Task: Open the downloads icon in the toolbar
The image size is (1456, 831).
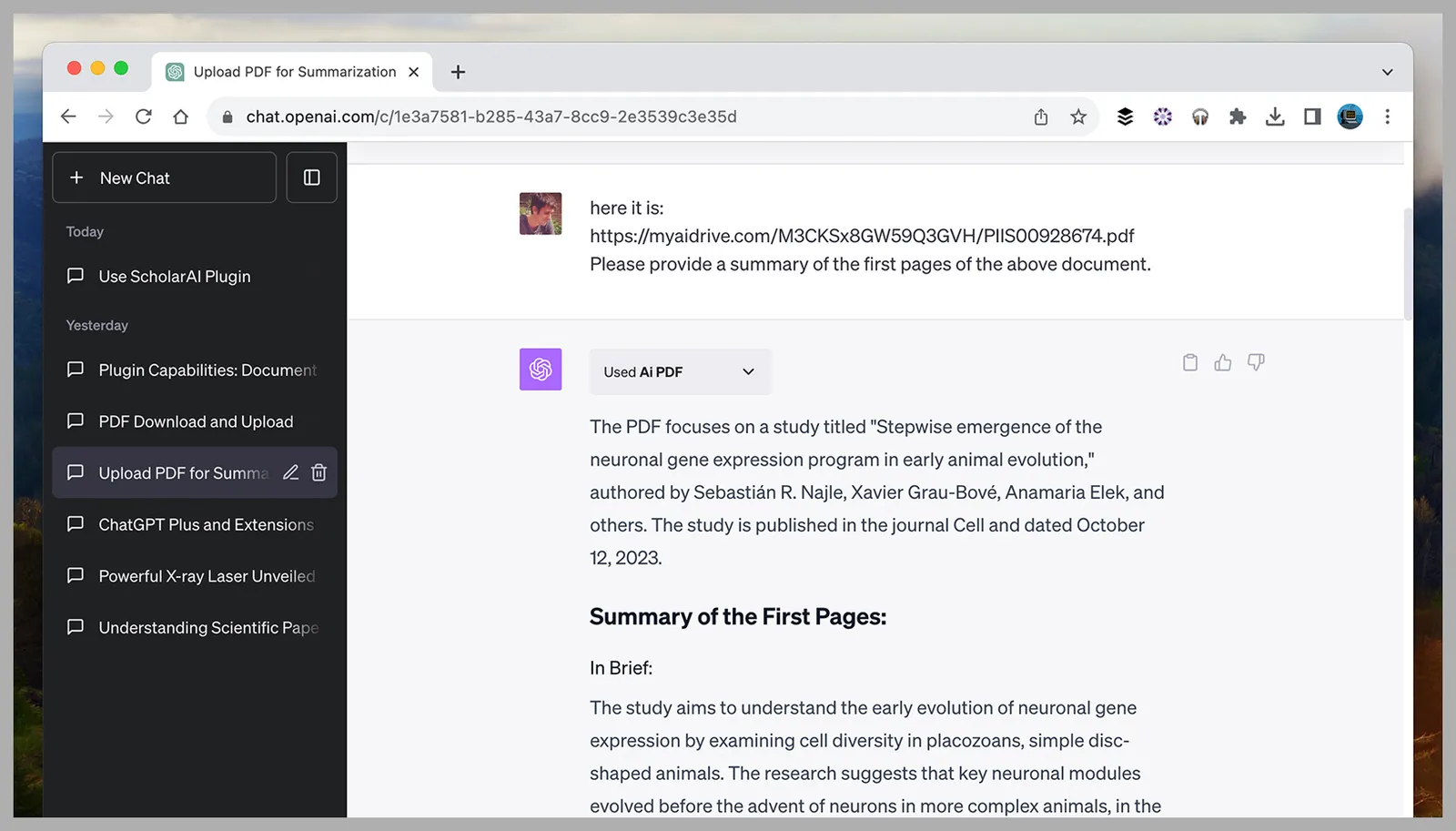Action: coord(1275,117)
